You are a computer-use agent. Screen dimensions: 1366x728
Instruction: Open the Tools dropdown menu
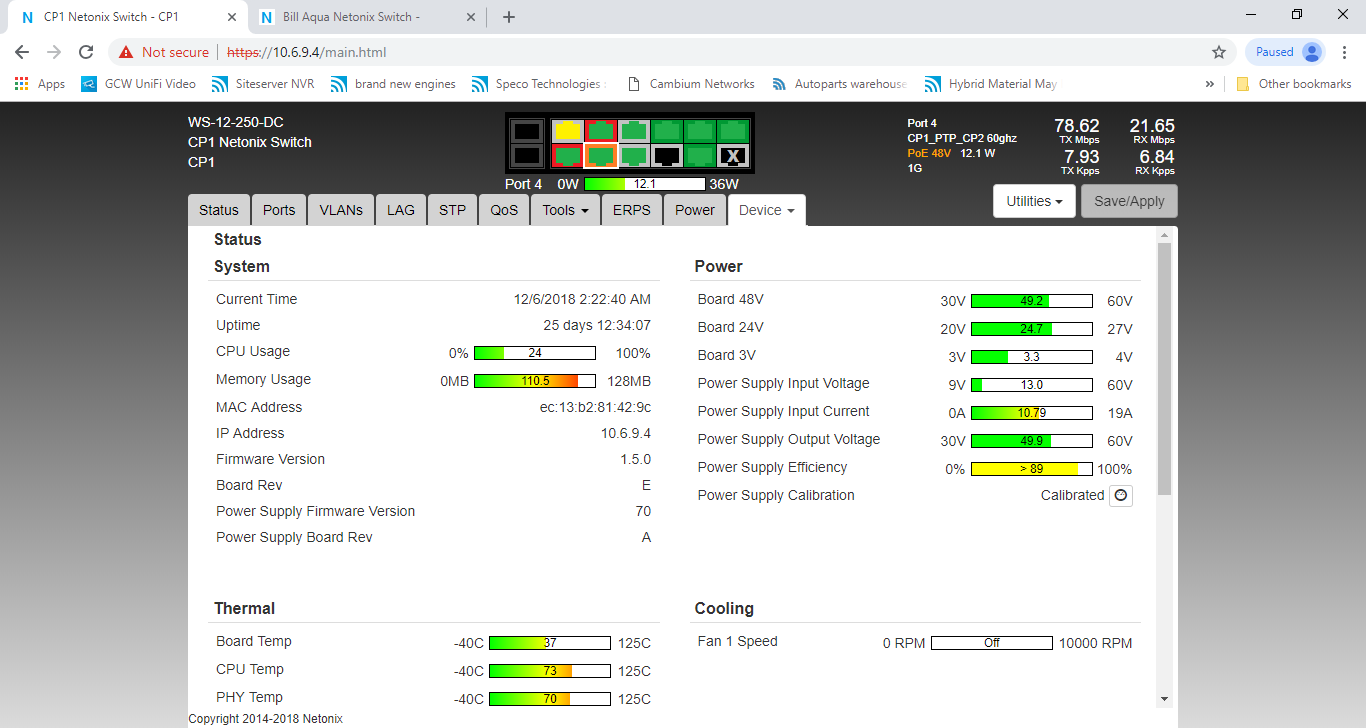(x=565, y=210)
